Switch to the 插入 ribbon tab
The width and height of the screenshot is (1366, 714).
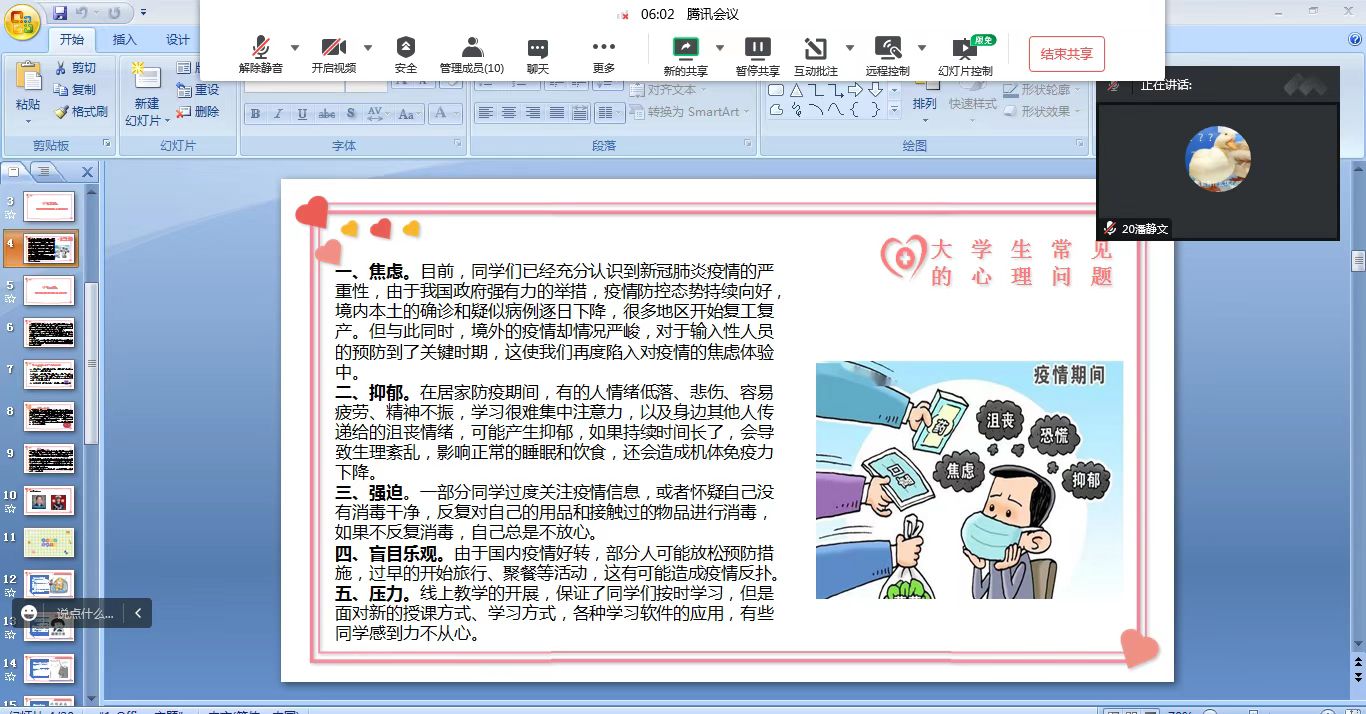pos(125,40)
